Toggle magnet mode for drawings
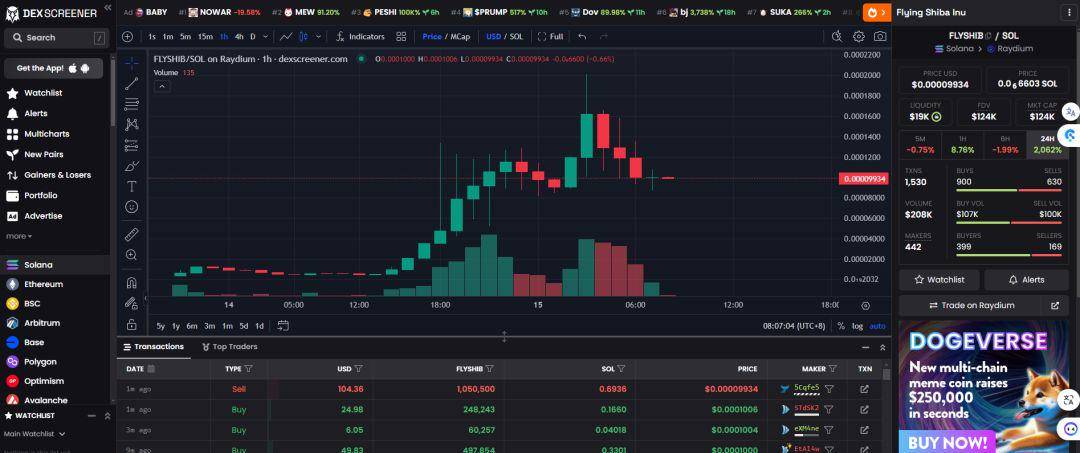Screen dimensions: 1080x453 [132, 283]
